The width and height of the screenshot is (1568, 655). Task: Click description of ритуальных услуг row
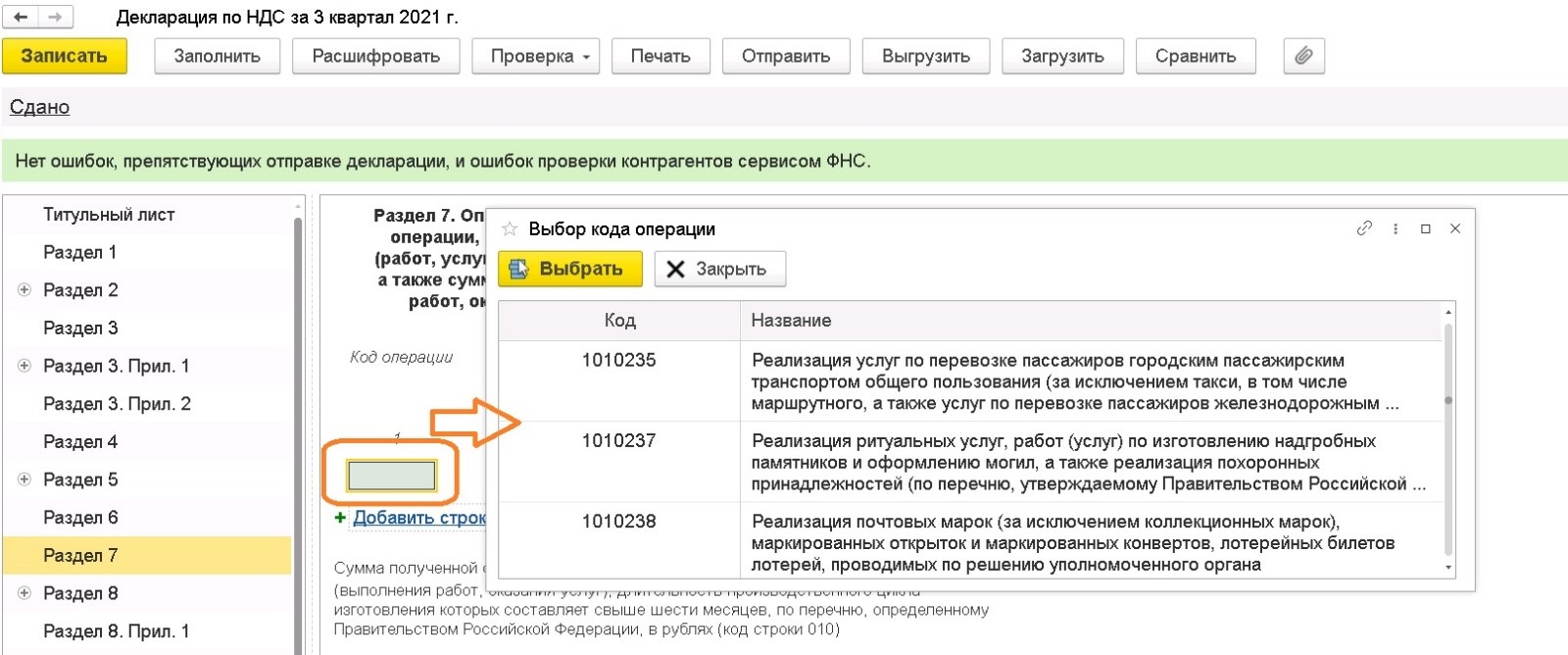coord(1088,462)
